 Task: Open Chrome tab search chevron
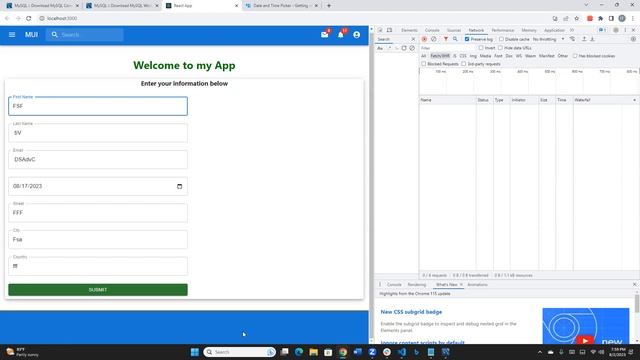coord(587,5)
